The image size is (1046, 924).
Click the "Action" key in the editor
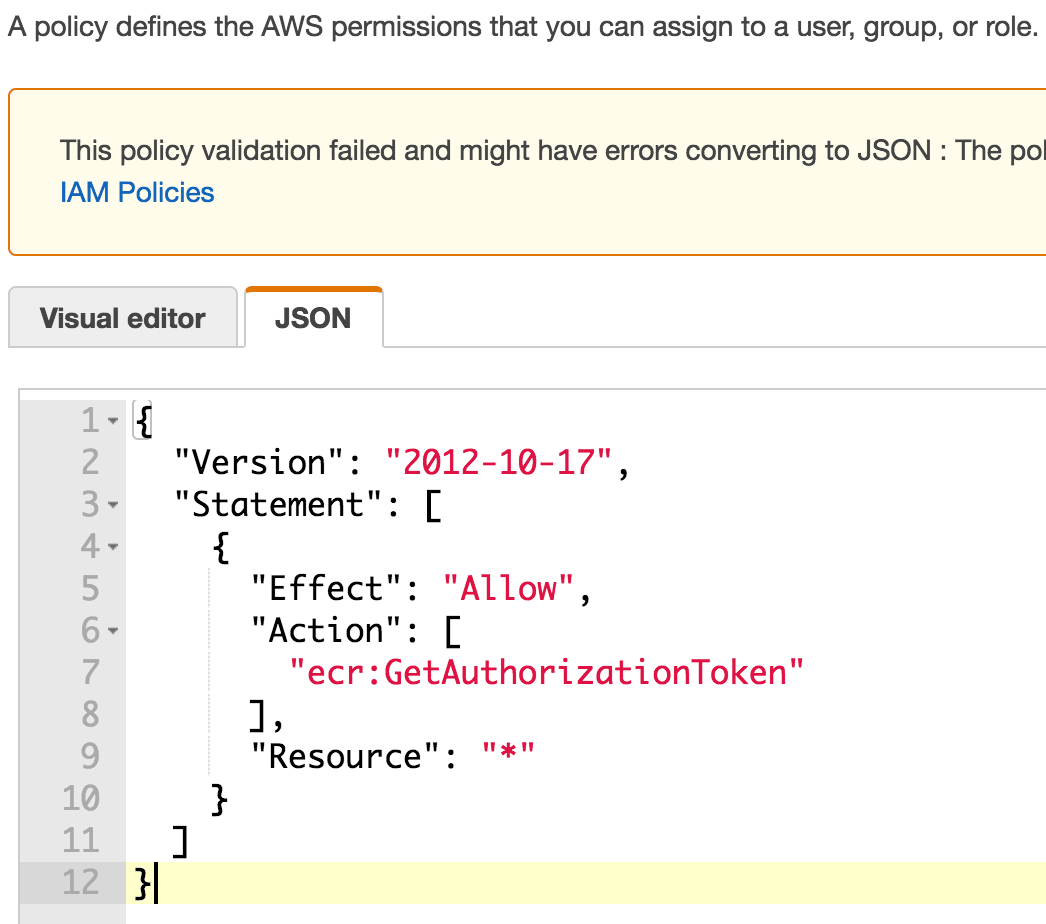(x=326, y=630)
